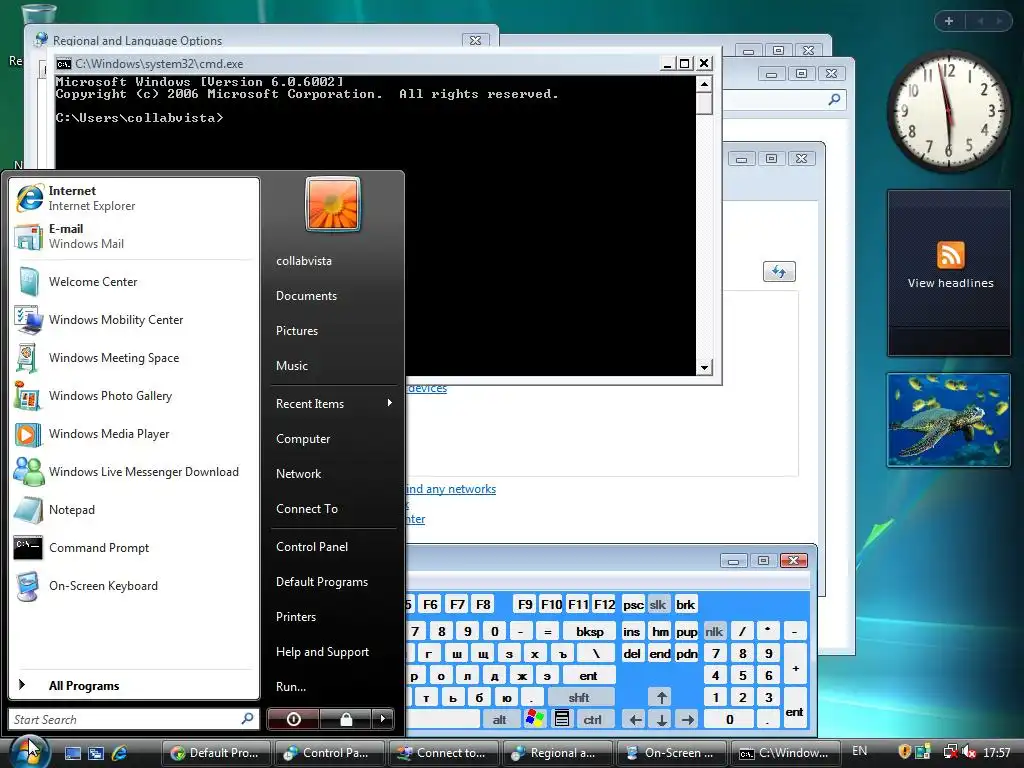Click the 'devices' link behind cmd window
Viewport: 1024px width, 768px height.
point(427,388)
